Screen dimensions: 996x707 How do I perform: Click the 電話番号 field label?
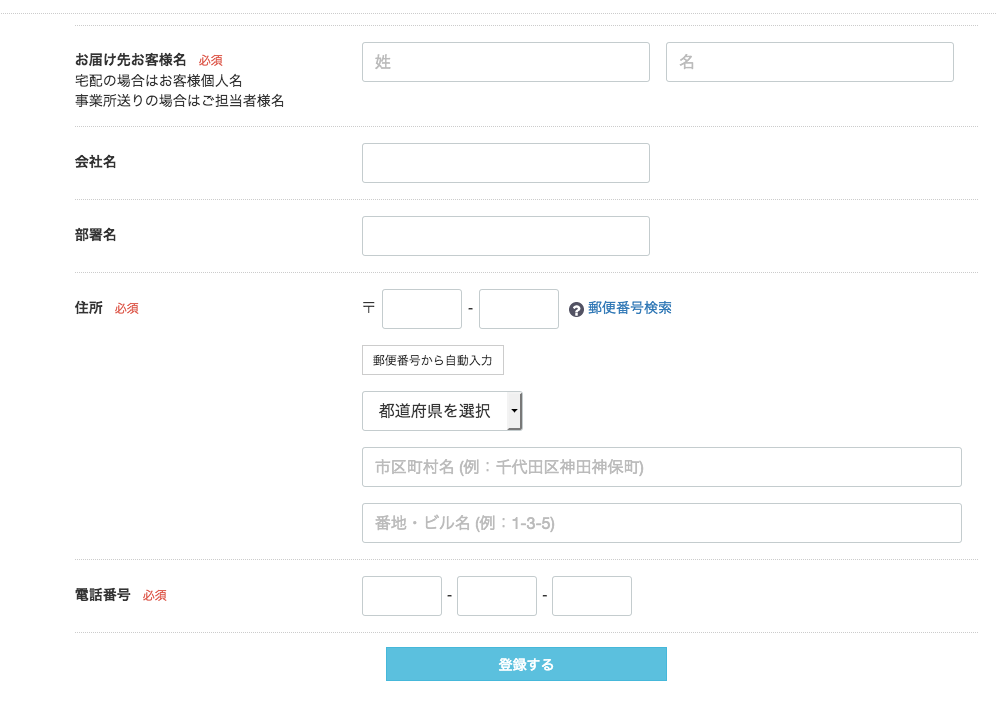click(103, 594)
